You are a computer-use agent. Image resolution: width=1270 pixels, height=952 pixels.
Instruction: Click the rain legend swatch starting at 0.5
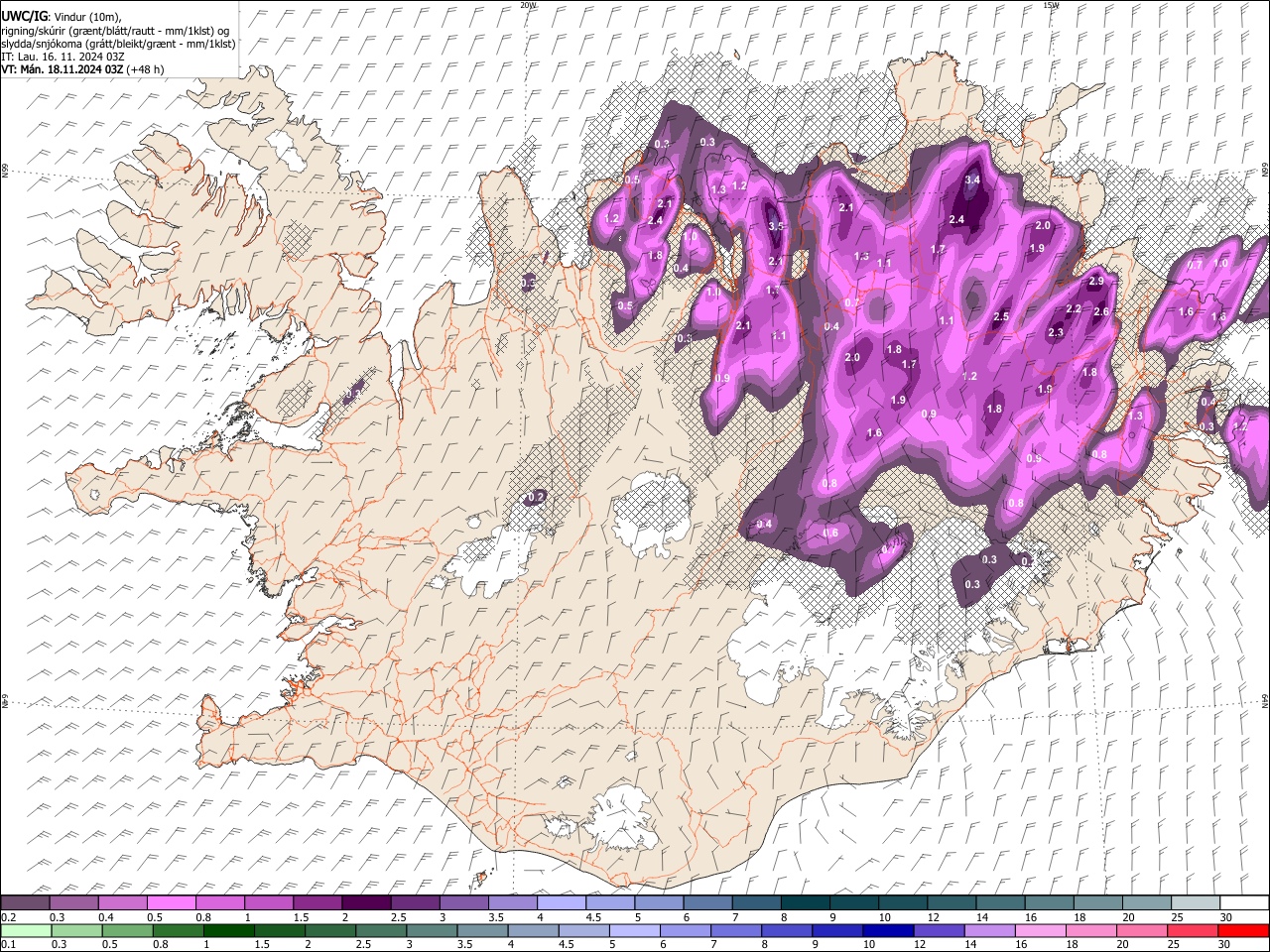pos(127,930)
